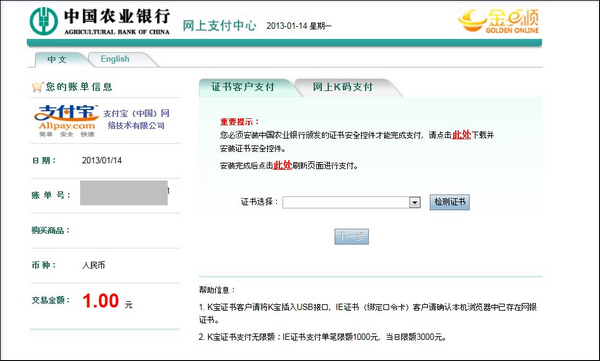This screenshot has width=600, height=361.
Task: Select the 证书客户支付 tab
Action: pos(243,87)
